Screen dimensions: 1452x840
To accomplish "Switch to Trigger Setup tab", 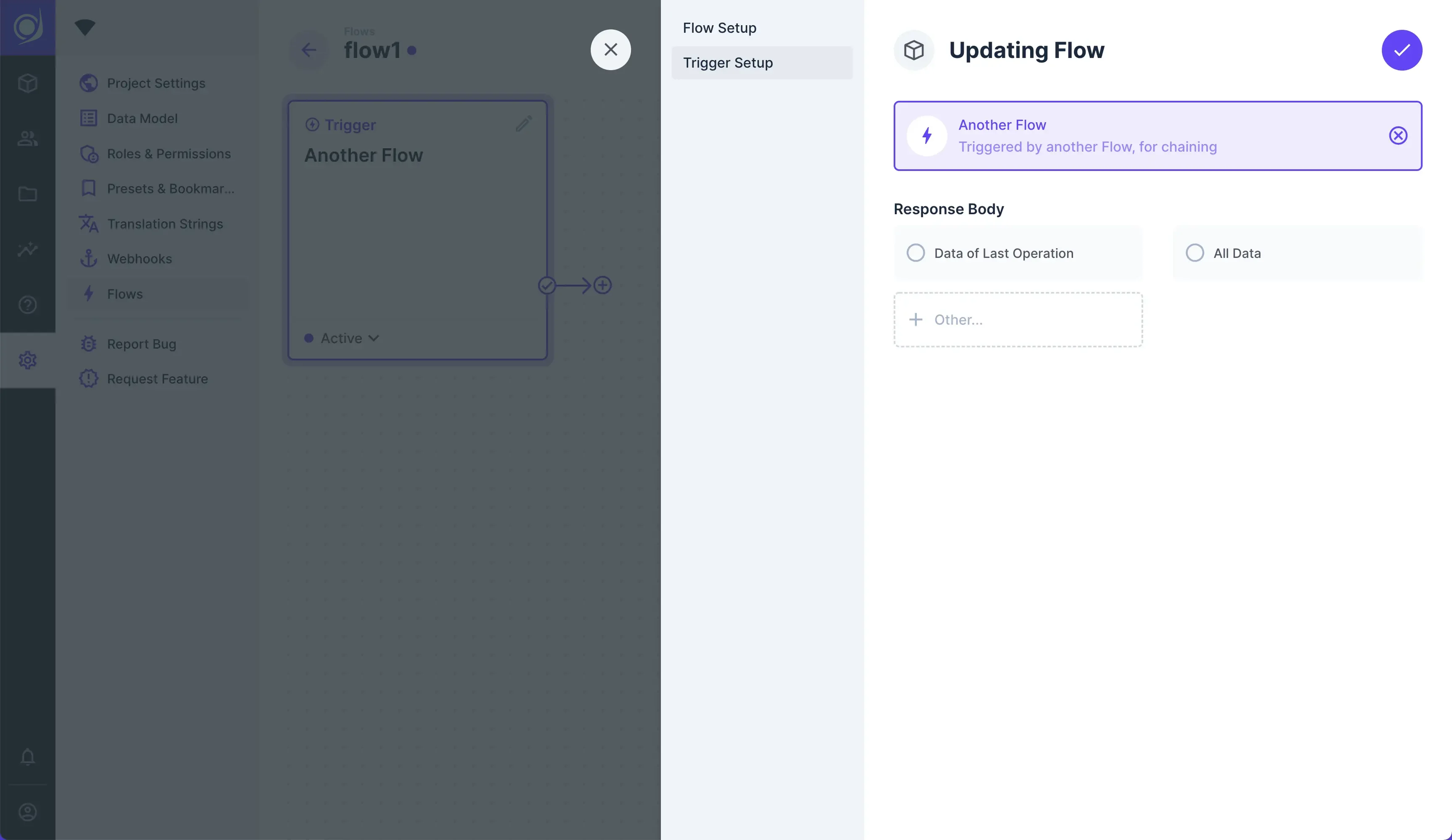I will (x=728, y=63).
